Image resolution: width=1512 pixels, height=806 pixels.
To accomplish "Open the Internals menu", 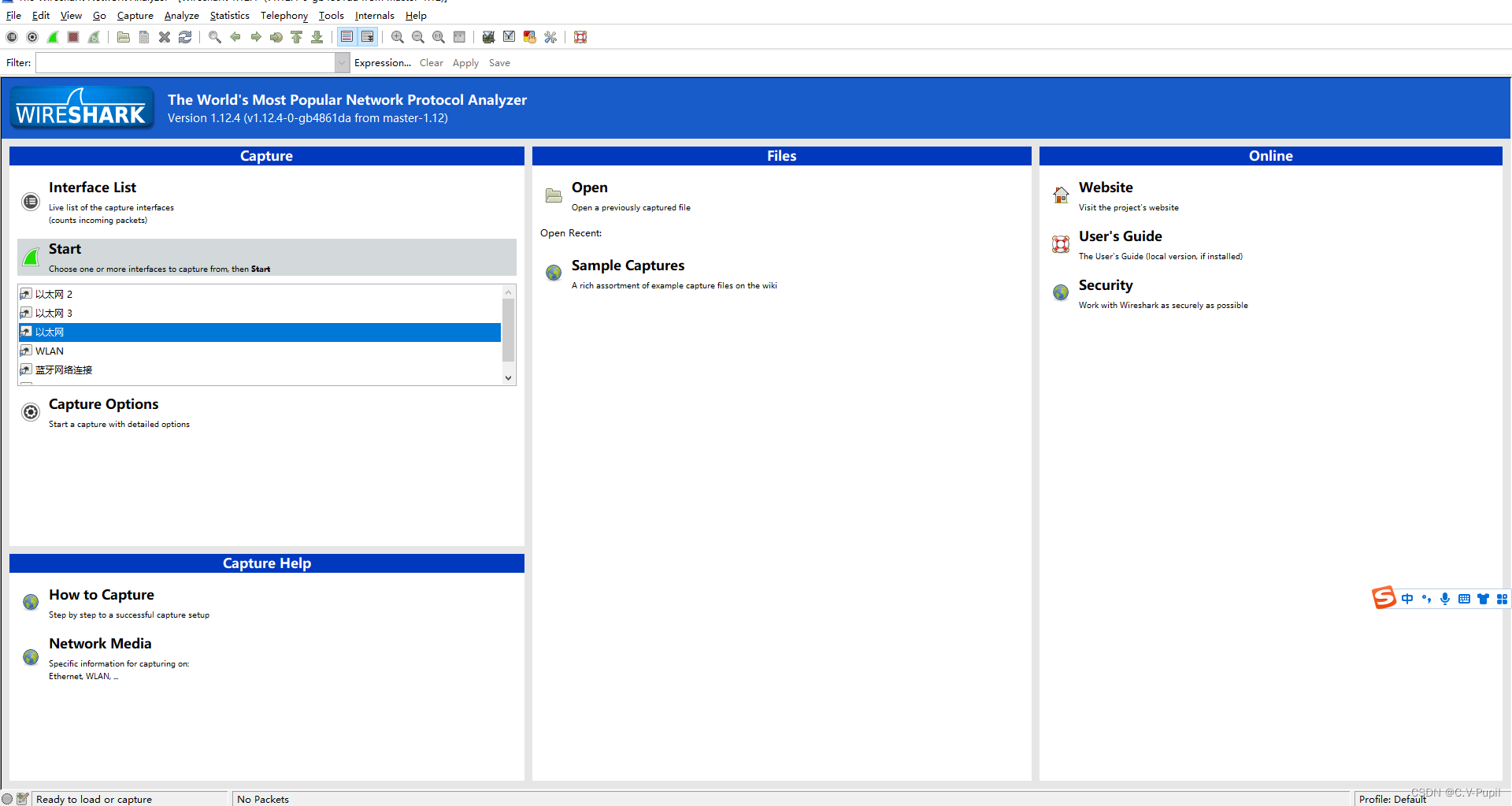I will click(x=375, y=16).
